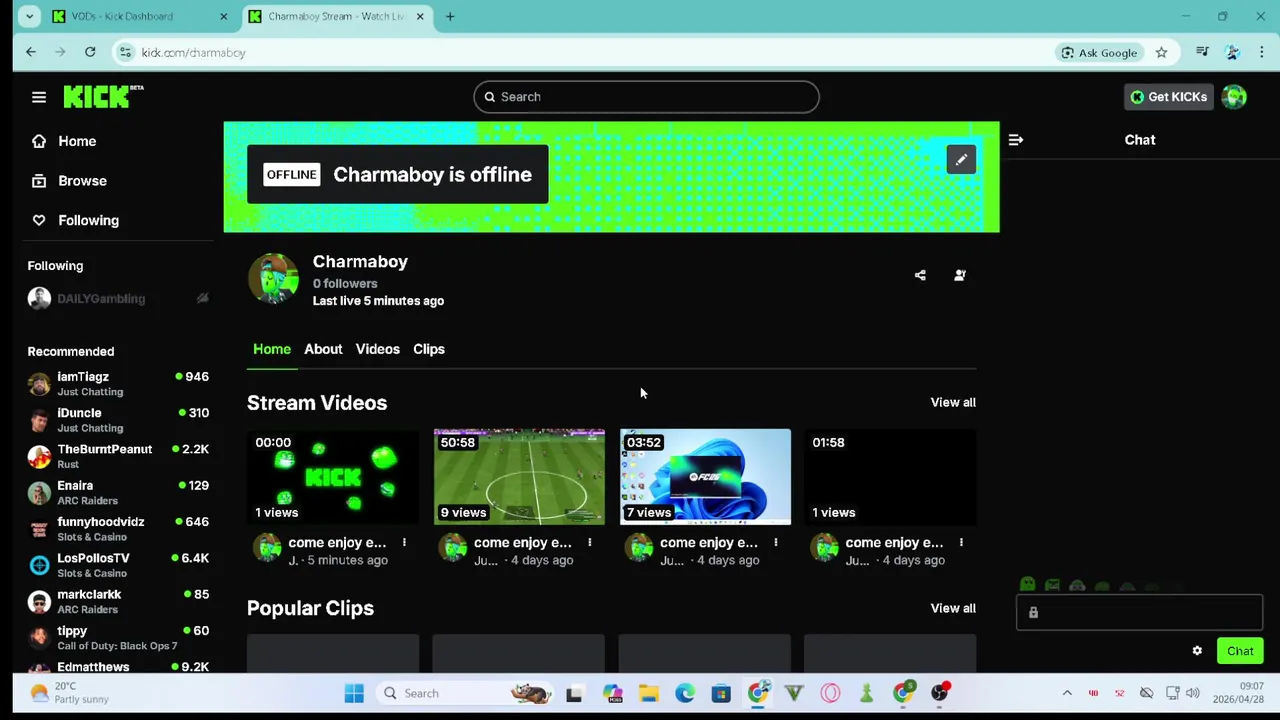
Task: Open Windows Start menu
Action: (354, 693)
